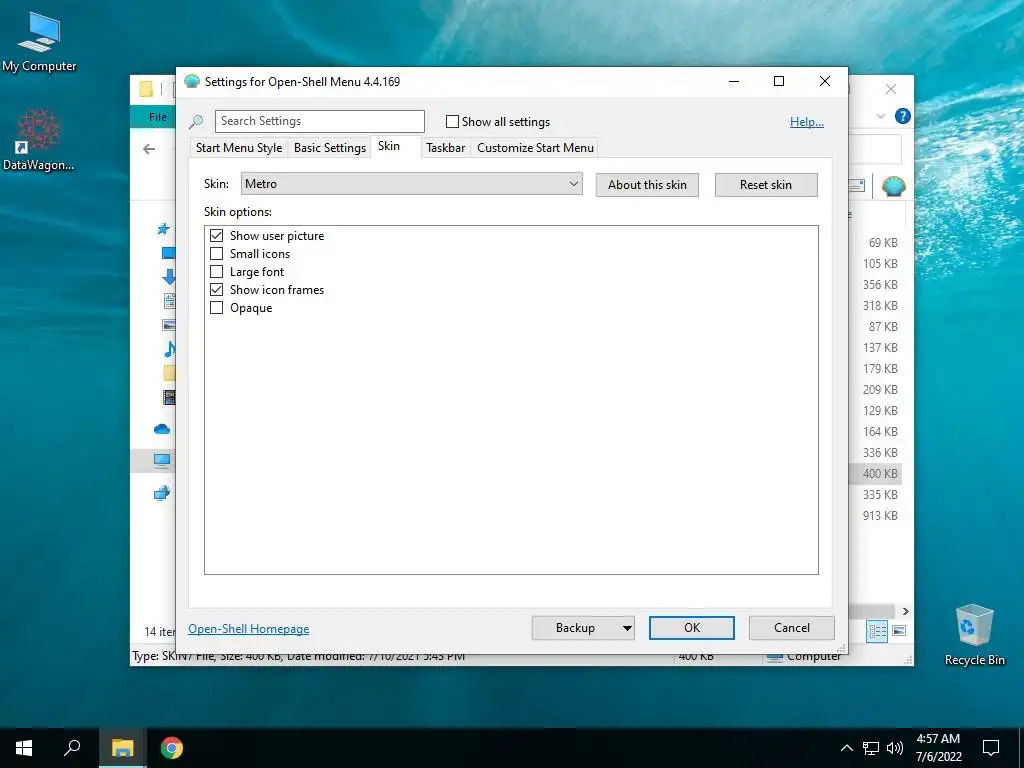
Task: Uncheck Show icon frames option
Action: 217,289
